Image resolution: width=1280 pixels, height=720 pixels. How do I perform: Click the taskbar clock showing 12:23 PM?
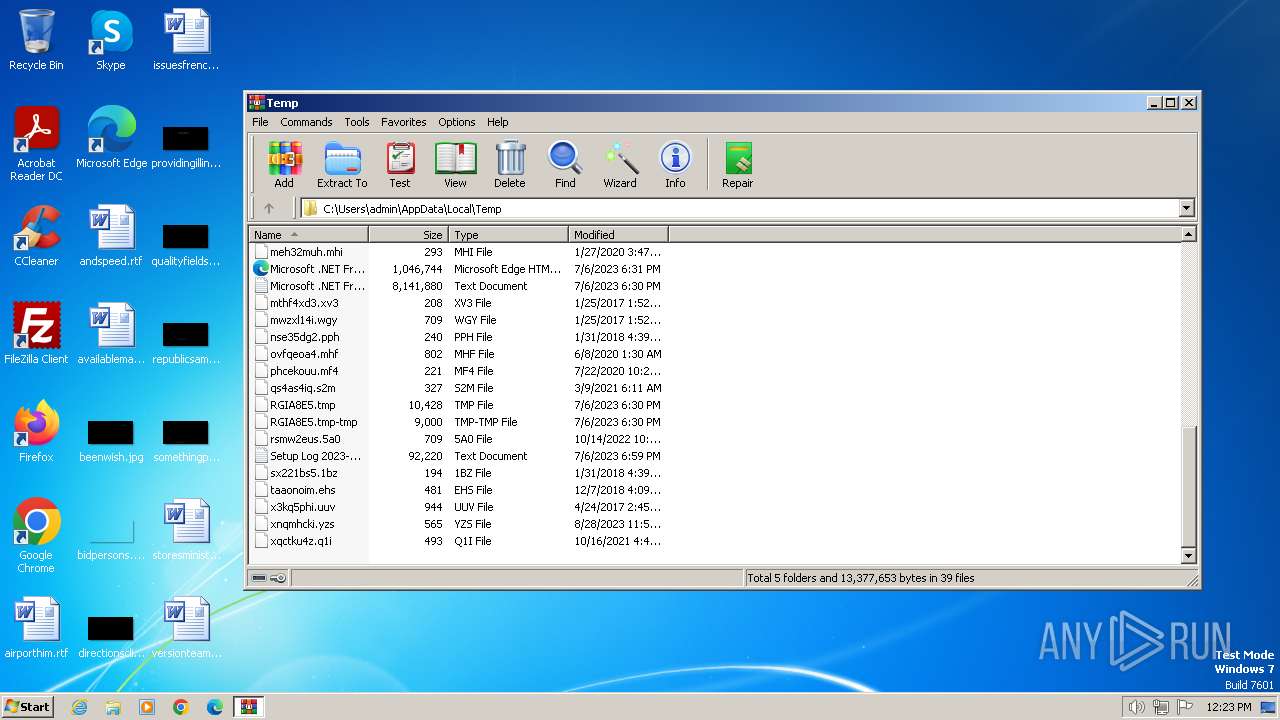pyautogui.click(x=1228, y=707)
